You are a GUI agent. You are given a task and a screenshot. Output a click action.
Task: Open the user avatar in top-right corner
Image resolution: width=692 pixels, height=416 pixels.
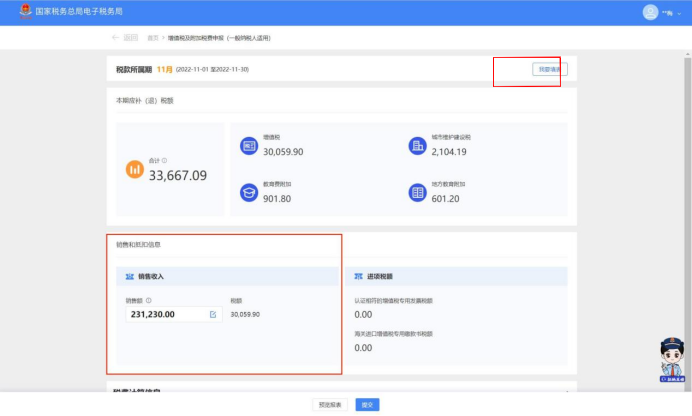click(x=650, y=12)
